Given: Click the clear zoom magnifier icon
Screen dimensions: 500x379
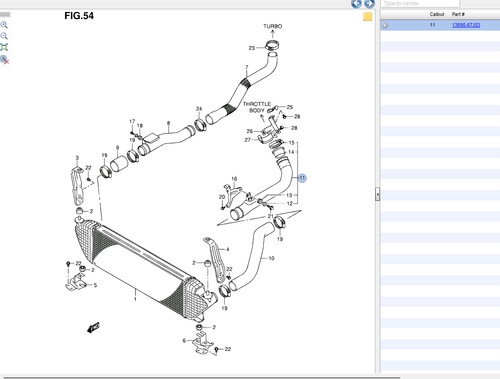Looking at the screenshot, I should click(x=4, y=60).
